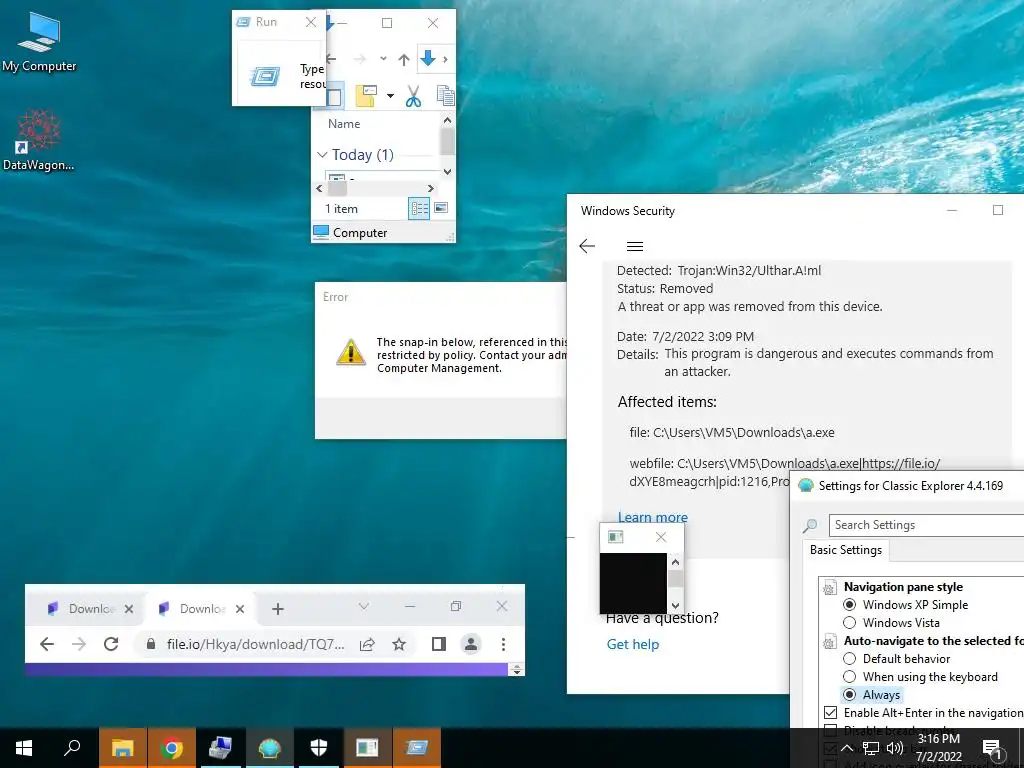This screenshot has width=1024, height=768.
Task: Open the notification center
Action: tap(992, 748)
